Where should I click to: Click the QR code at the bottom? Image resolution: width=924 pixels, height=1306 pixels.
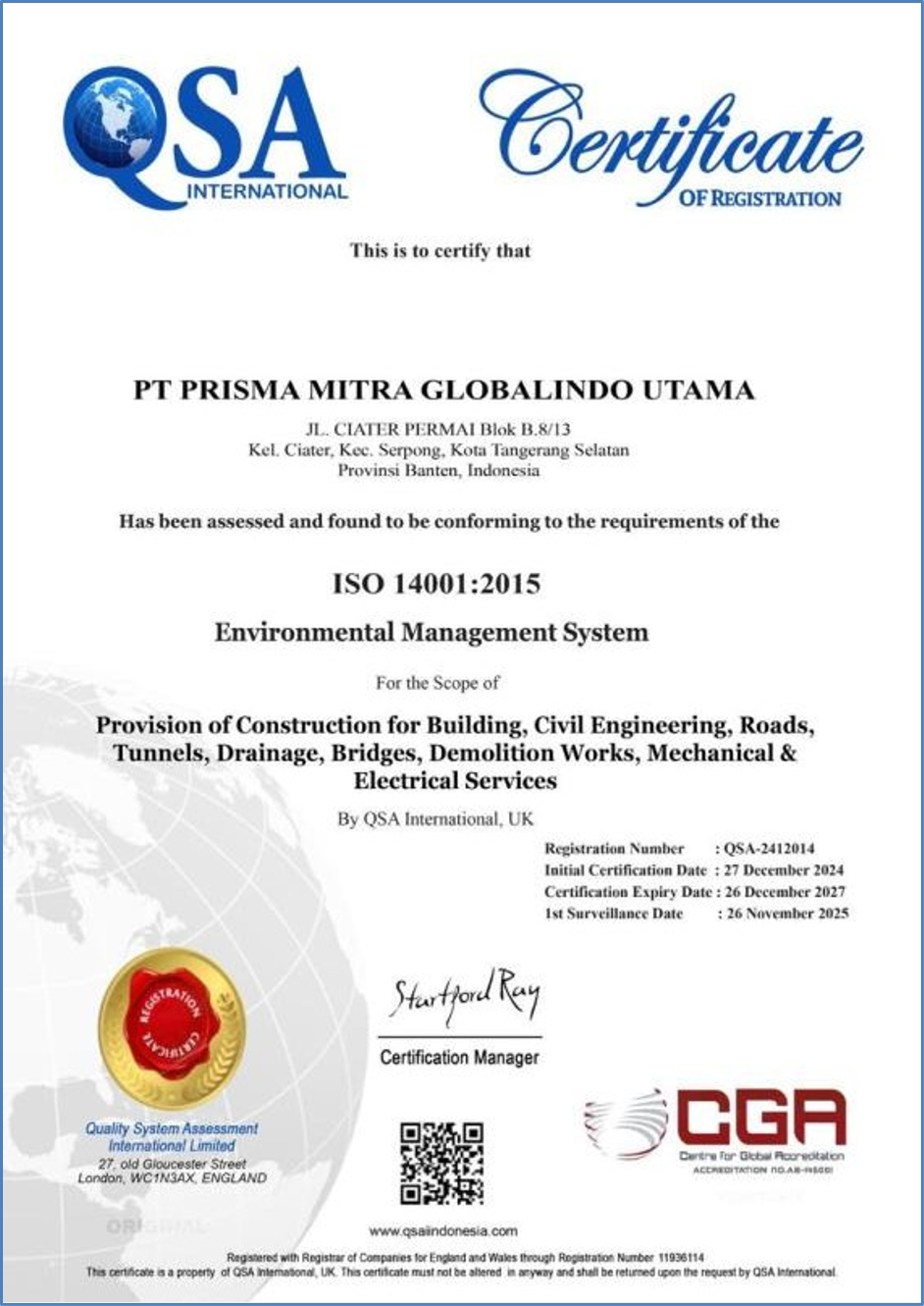click(x=441, y=1163)
